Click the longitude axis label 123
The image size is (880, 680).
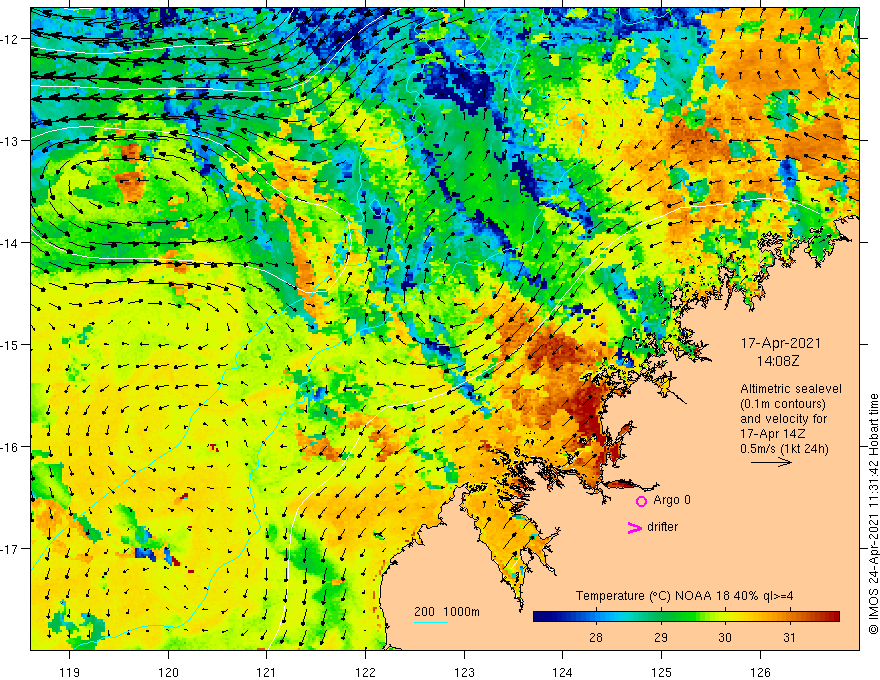point(464,672)
